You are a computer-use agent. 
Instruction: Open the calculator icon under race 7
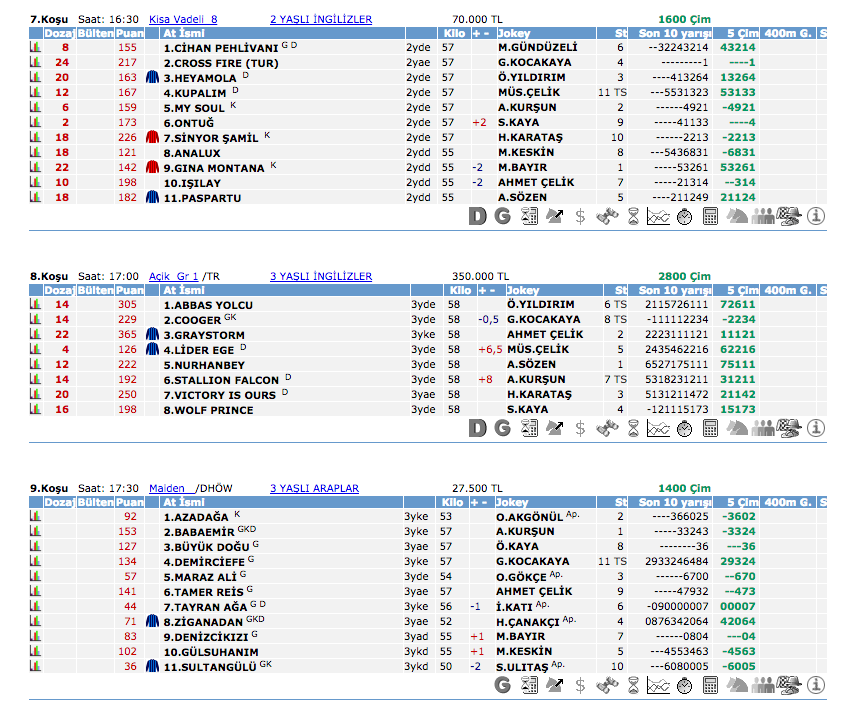711,216
